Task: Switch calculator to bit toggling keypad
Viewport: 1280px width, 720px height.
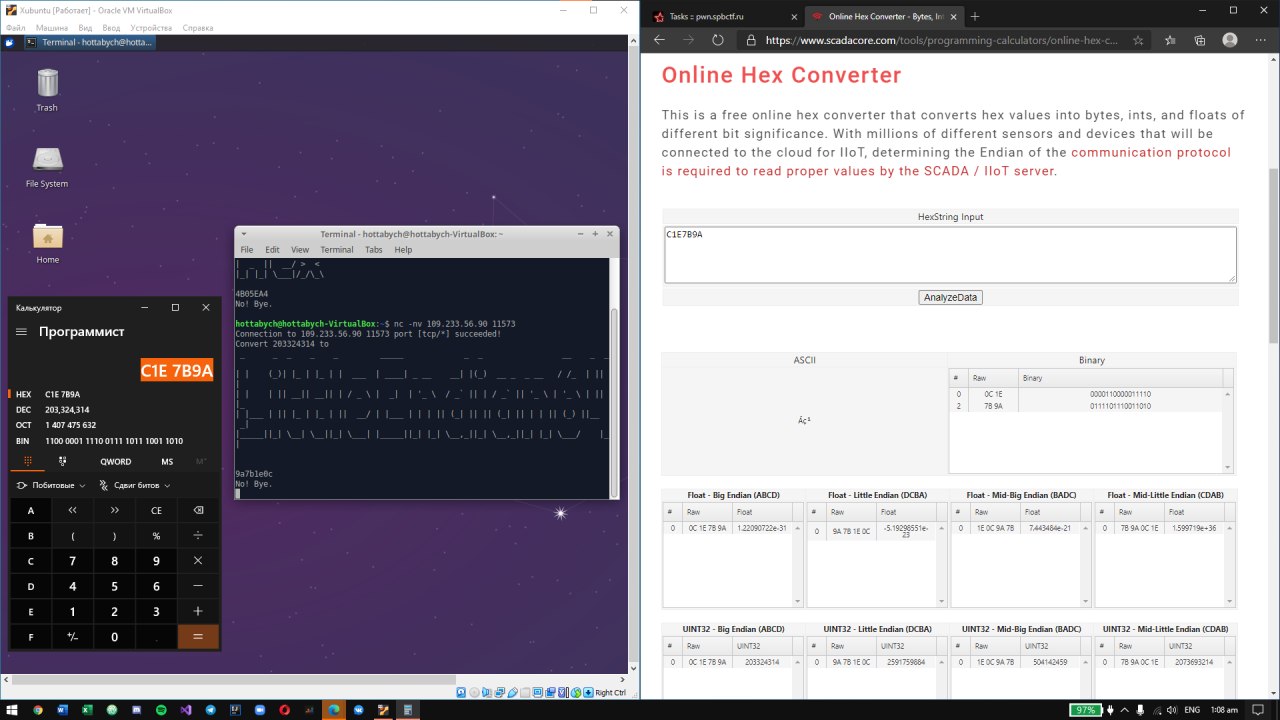Action: pyautogui.click(x=63, y=461)
